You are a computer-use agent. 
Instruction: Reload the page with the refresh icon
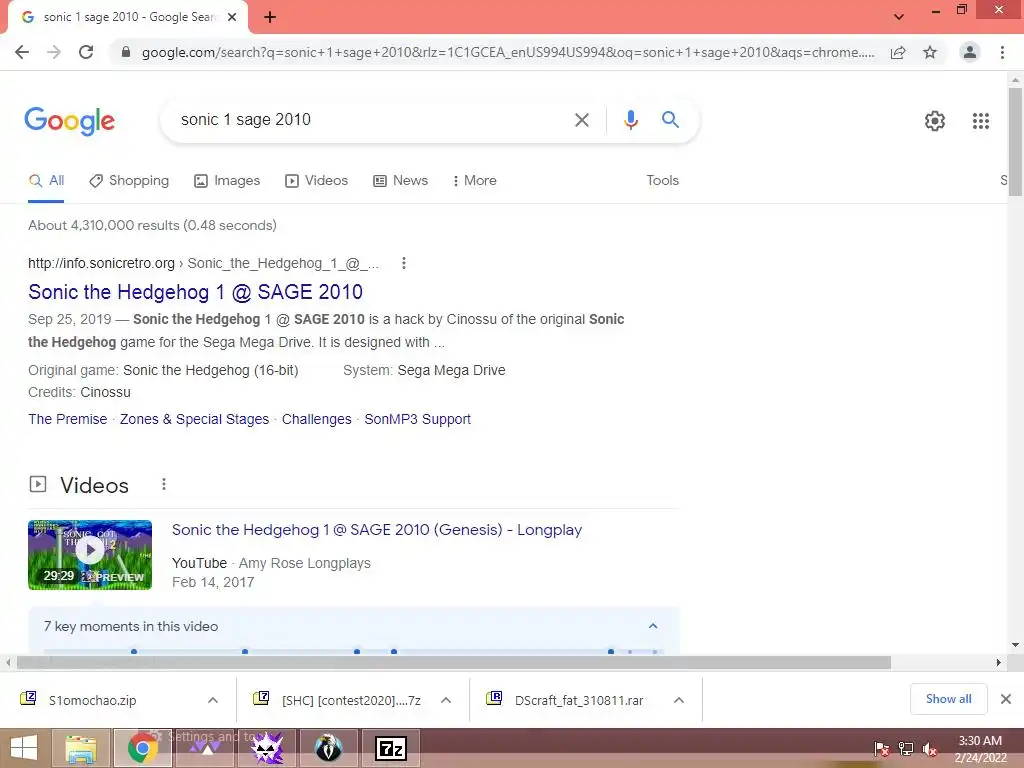[86, 52]
